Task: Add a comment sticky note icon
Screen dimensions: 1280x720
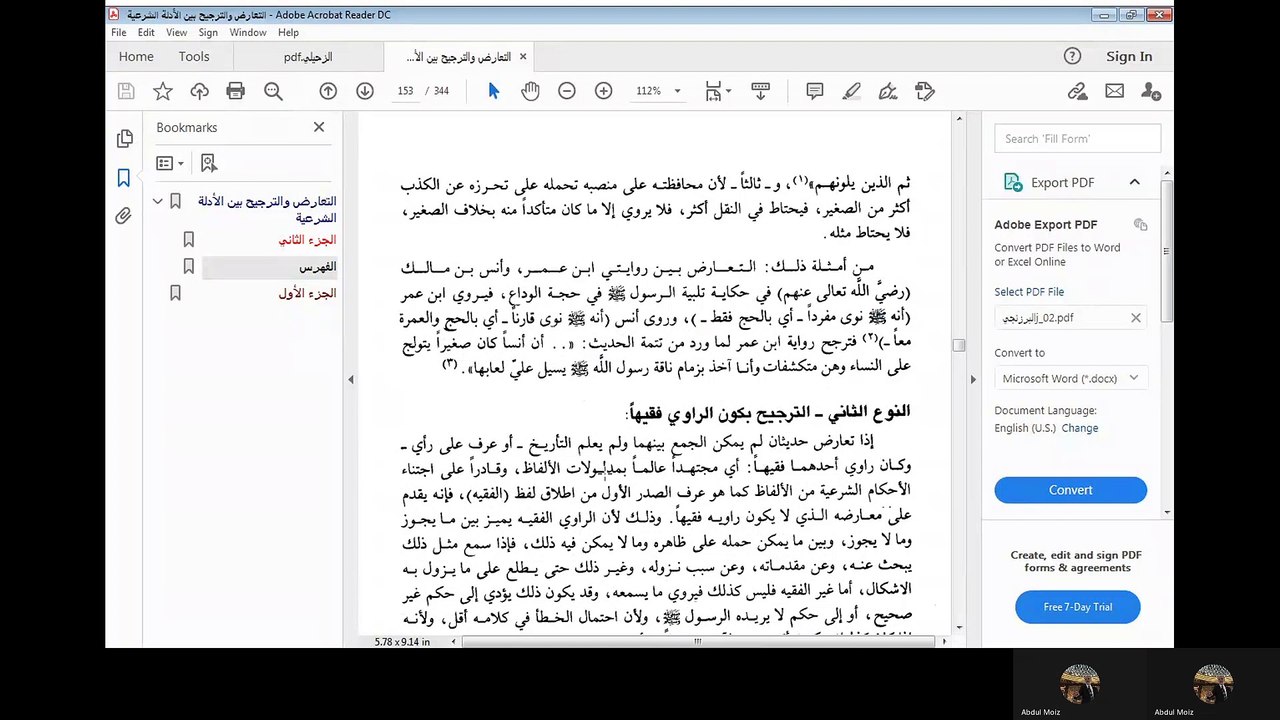Action: (815, 91)
